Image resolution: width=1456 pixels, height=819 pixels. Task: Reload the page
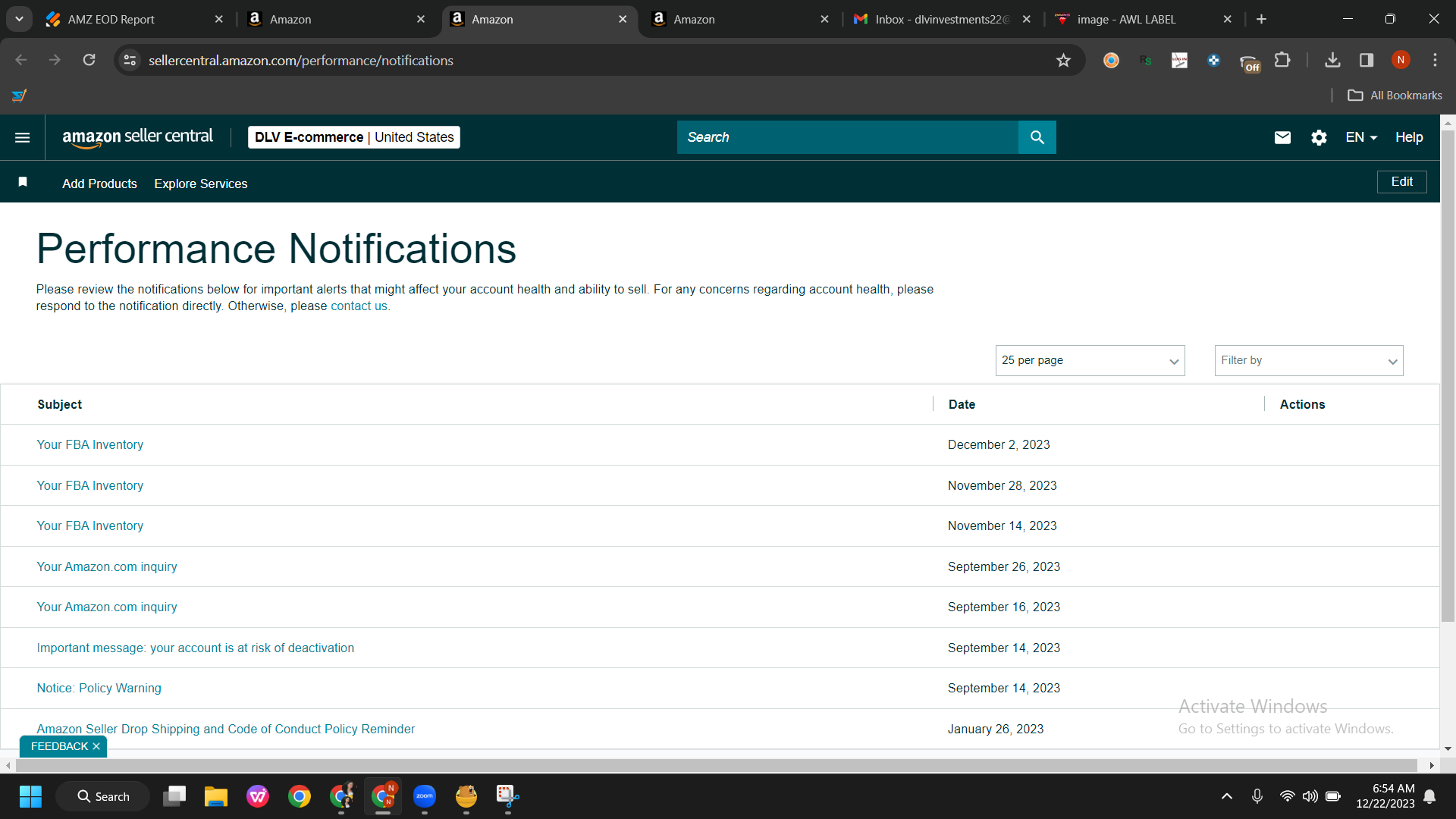[89, 60]
